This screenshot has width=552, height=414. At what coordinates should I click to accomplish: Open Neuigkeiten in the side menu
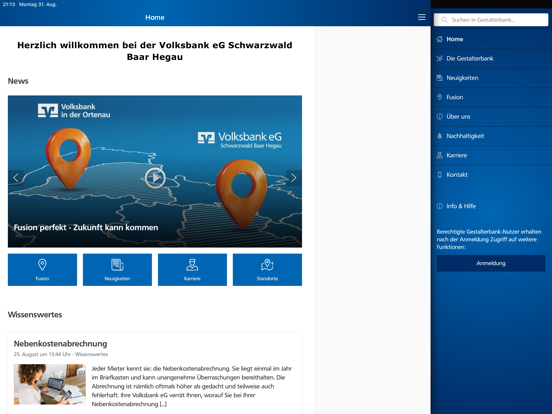click(491, 78)
